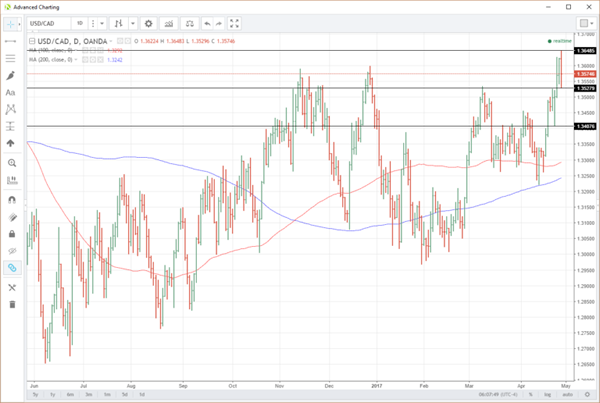Select the 5y time range

36,395
